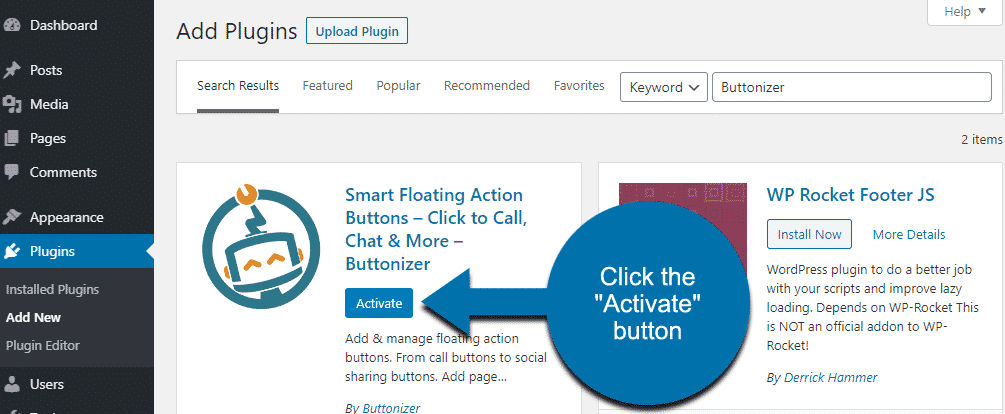The image size is (1005, 414).
Task: Switch to the Popular tab
Action: pyautogui.click(x=398, y=86)
